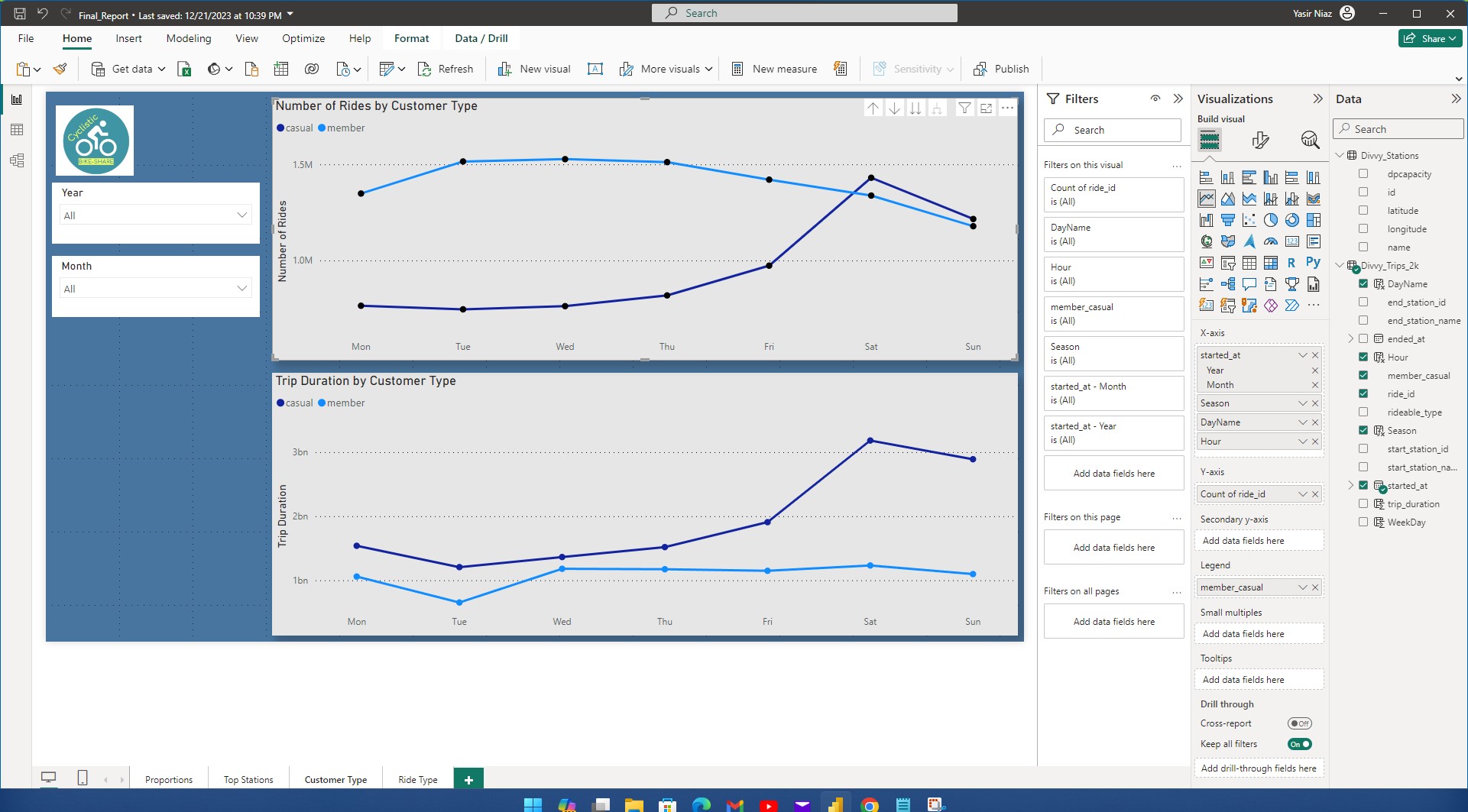Screen dimensions: 1468x812
Task: Select the Funnel chart visualization icon
Action: click(x=1228, y=220)
